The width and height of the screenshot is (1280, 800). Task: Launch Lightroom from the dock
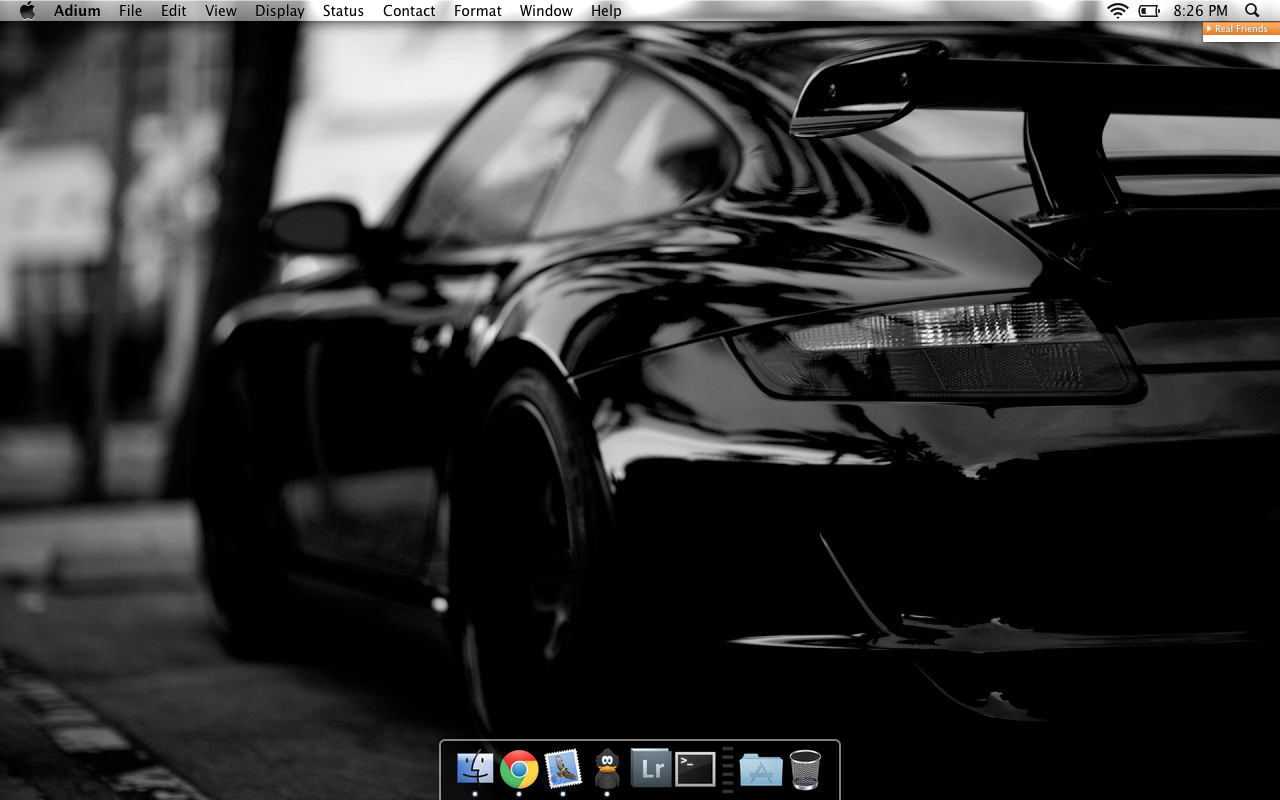(651, 768)
